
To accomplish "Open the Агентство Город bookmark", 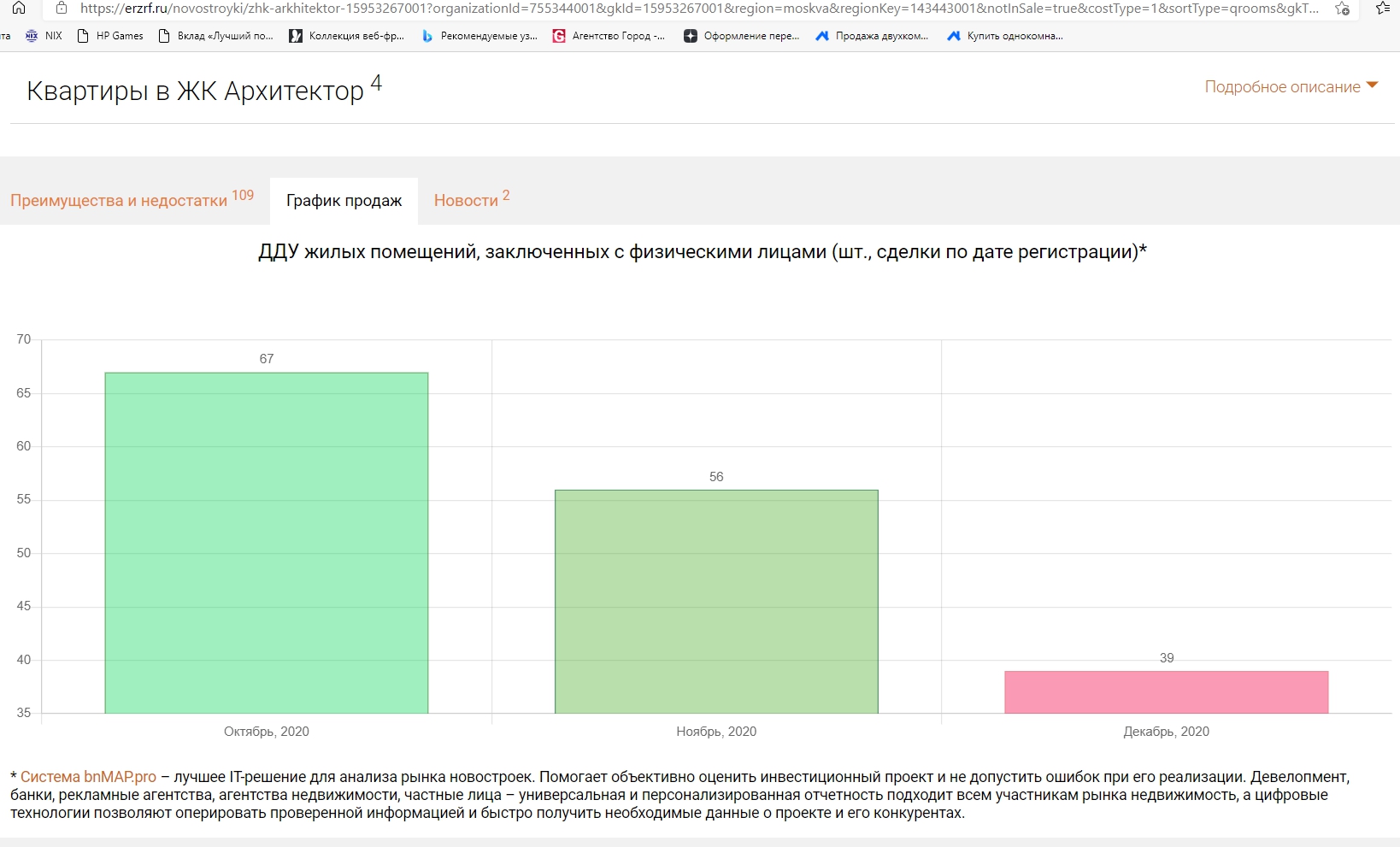I will 609,36.
